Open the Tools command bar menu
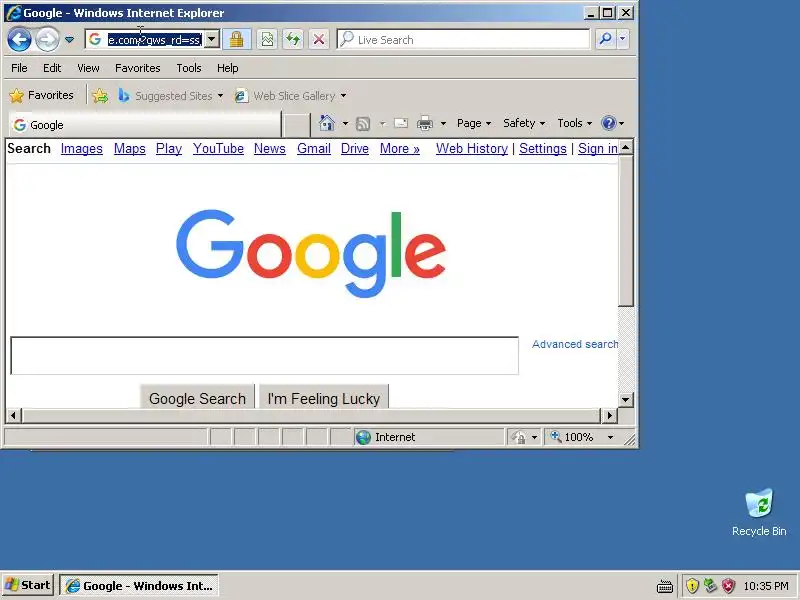Viewport: 800px width, 600px height. [574, 123]
